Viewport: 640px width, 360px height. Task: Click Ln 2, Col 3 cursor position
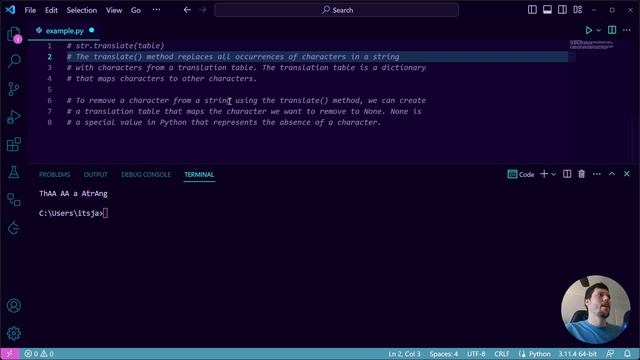404,354
